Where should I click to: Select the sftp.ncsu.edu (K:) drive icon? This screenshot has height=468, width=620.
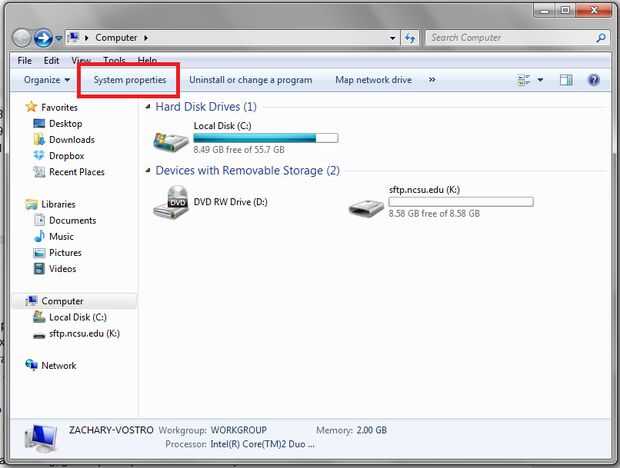tap(366, 208)
